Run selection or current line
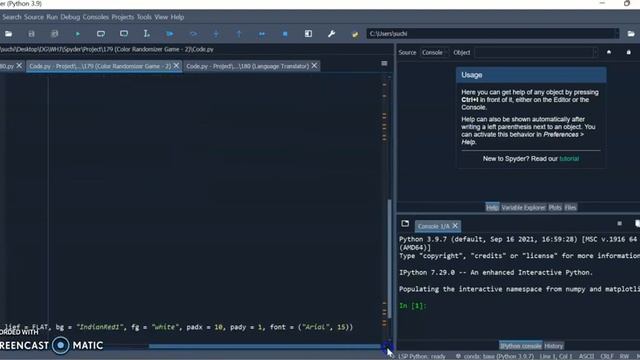This screenshot has width=640, height=360. coord(147,34)
